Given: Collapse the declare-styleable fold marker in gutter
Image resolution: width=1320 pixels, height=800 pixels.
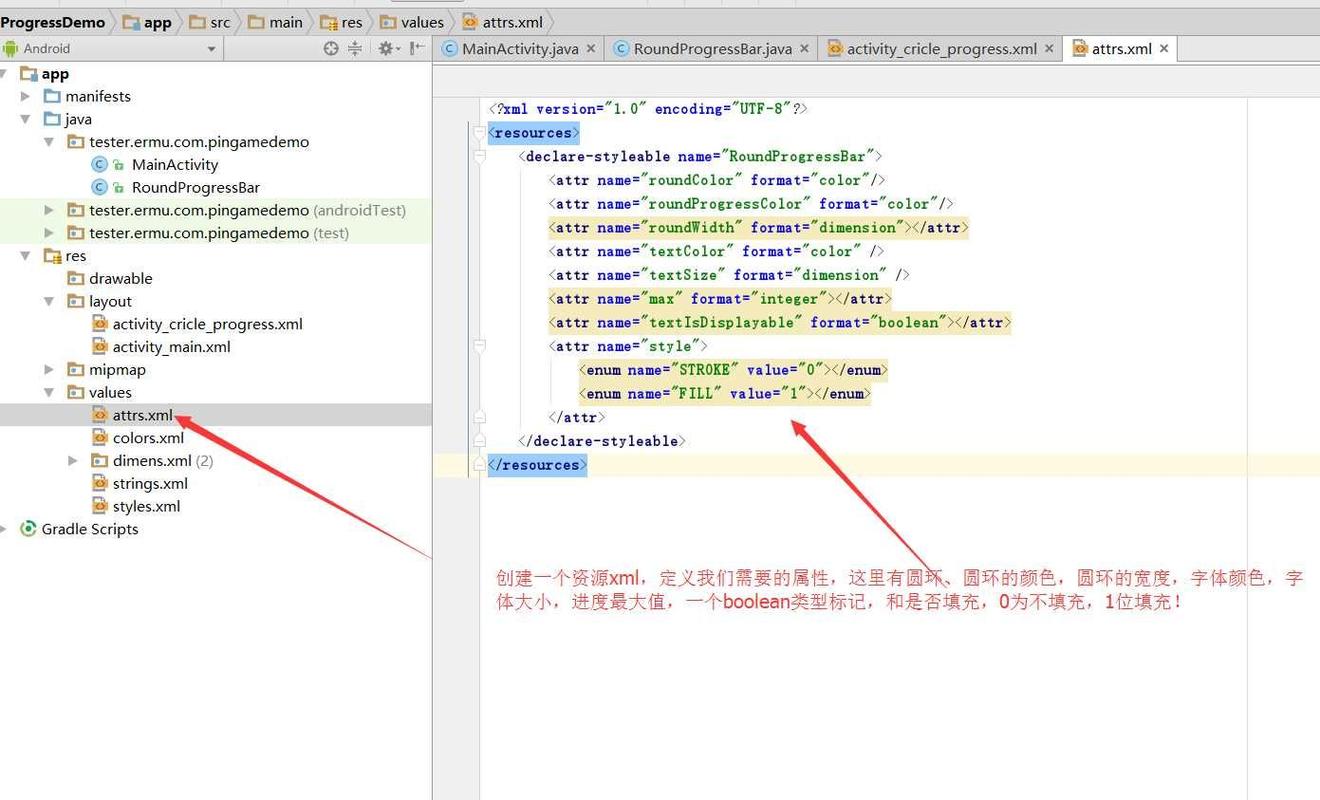Looking at the screenshot, I should pos(480,156).
